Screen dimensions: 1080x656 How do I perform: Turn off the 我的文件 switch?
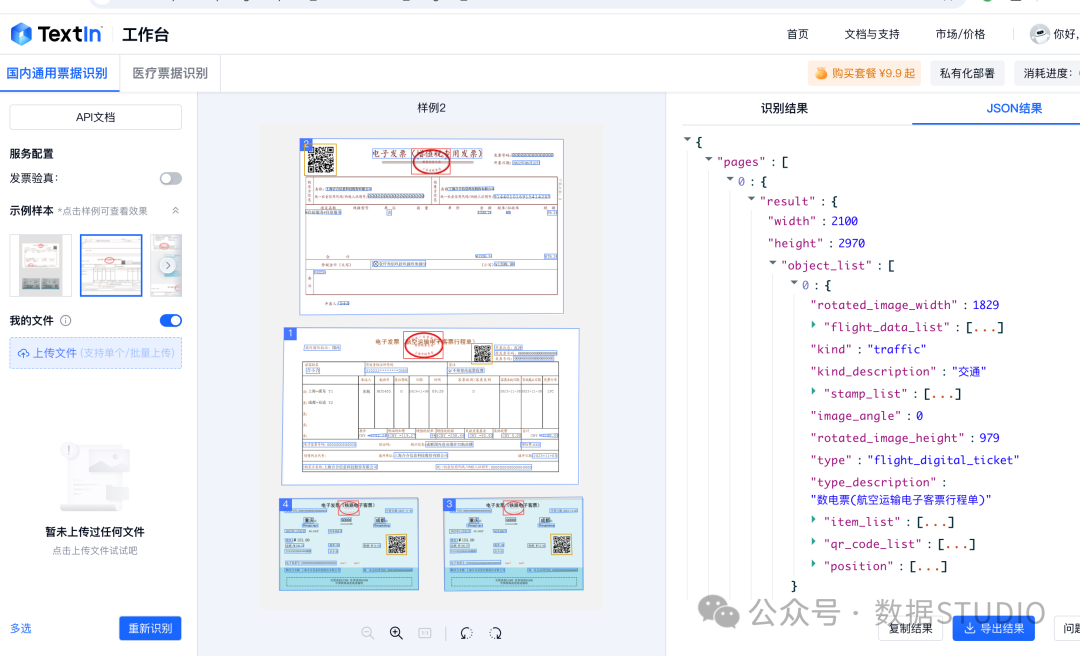point(171,320)
